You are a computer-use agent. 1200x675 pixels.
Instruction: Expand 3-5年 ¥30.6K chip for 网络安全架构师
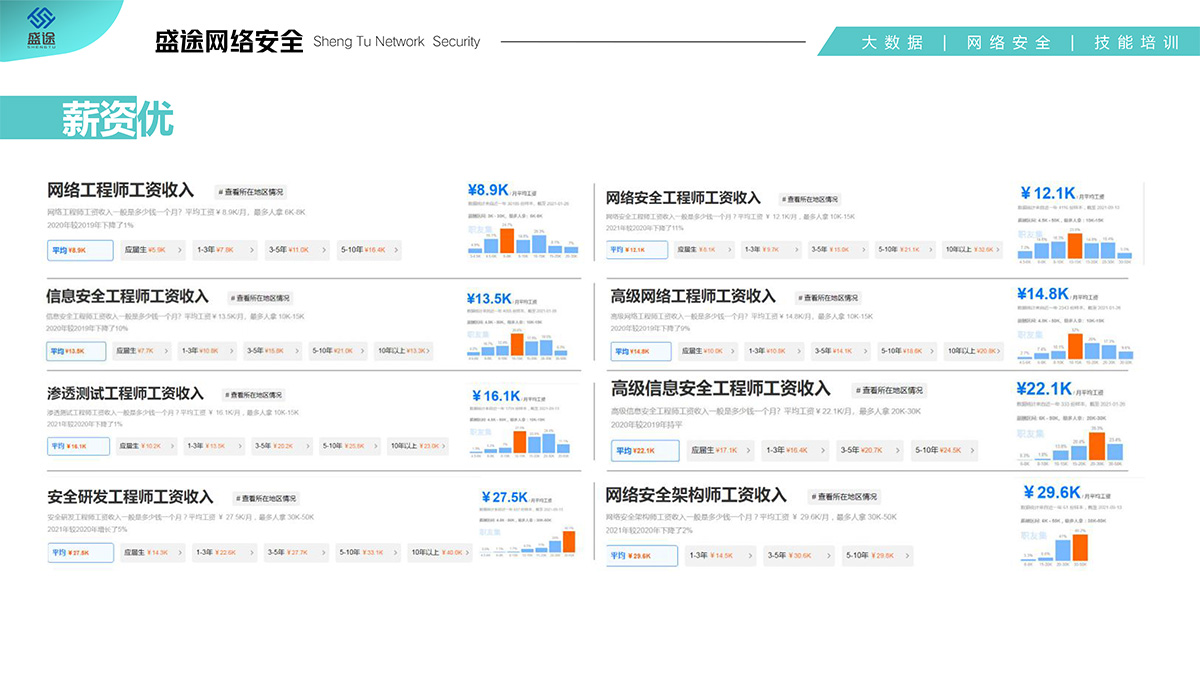point(795,555)
